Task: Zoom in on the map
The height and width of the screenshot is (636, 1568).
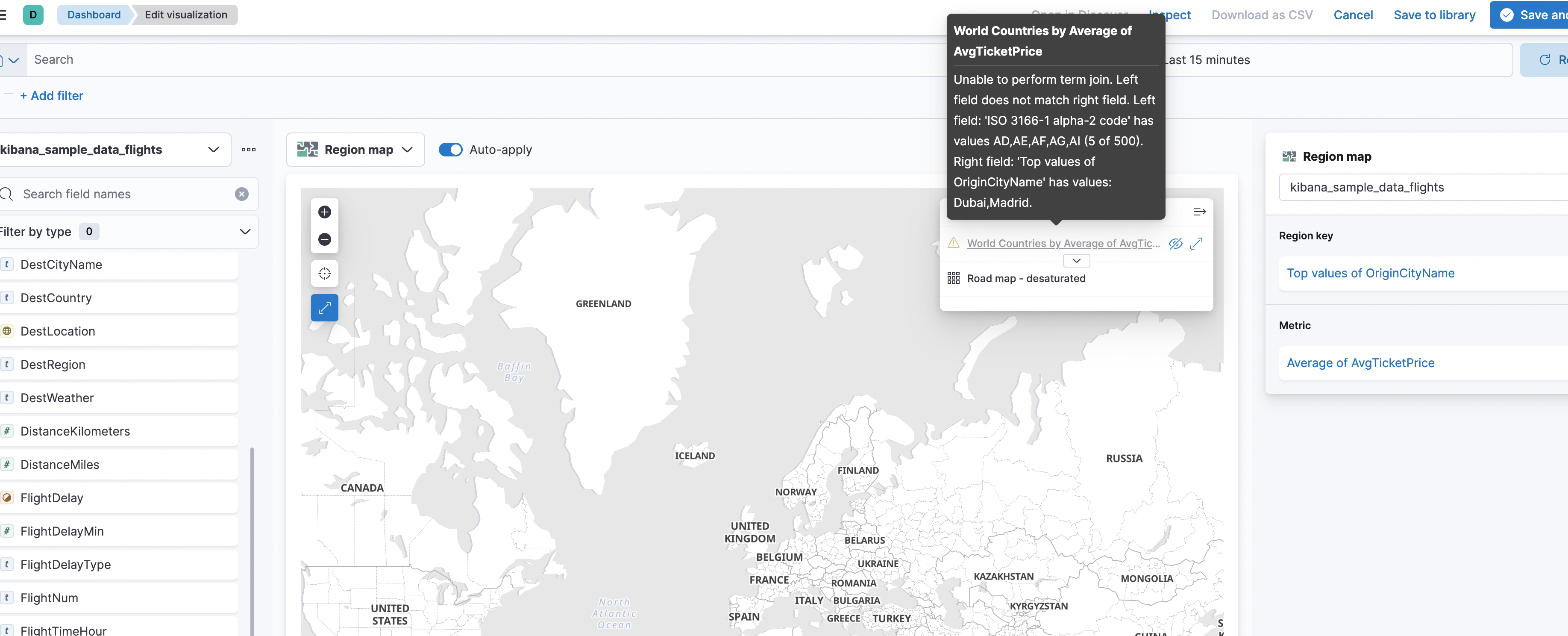Action: [324, 212]
